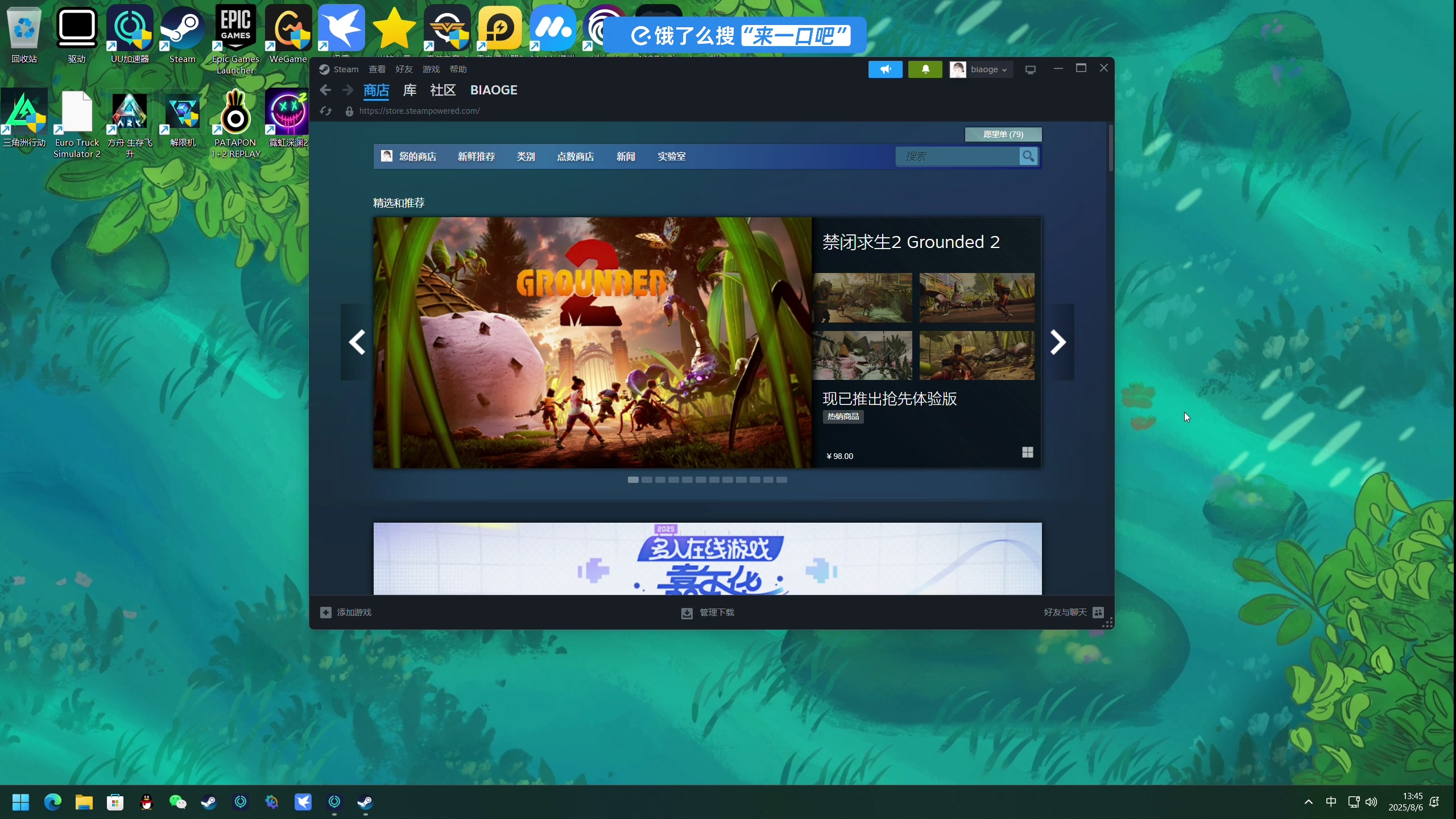The width and height of the screenshot is (1456, 819).
Task: Reload the store page with refresh icon
Action: tap(325, 111)
